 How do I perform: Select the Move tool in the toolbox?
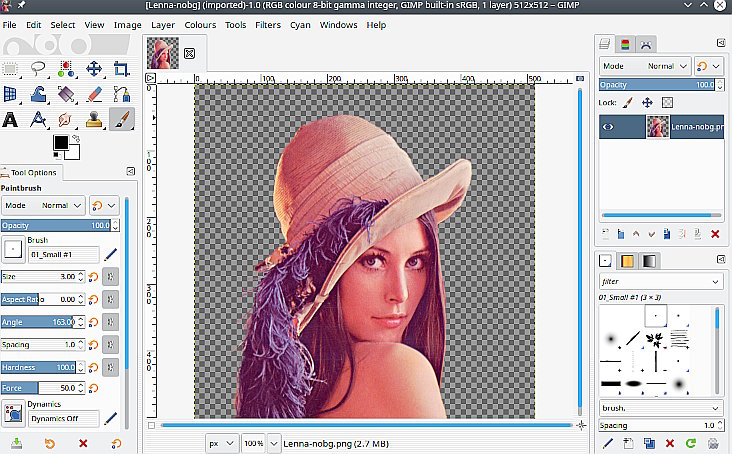94,69
